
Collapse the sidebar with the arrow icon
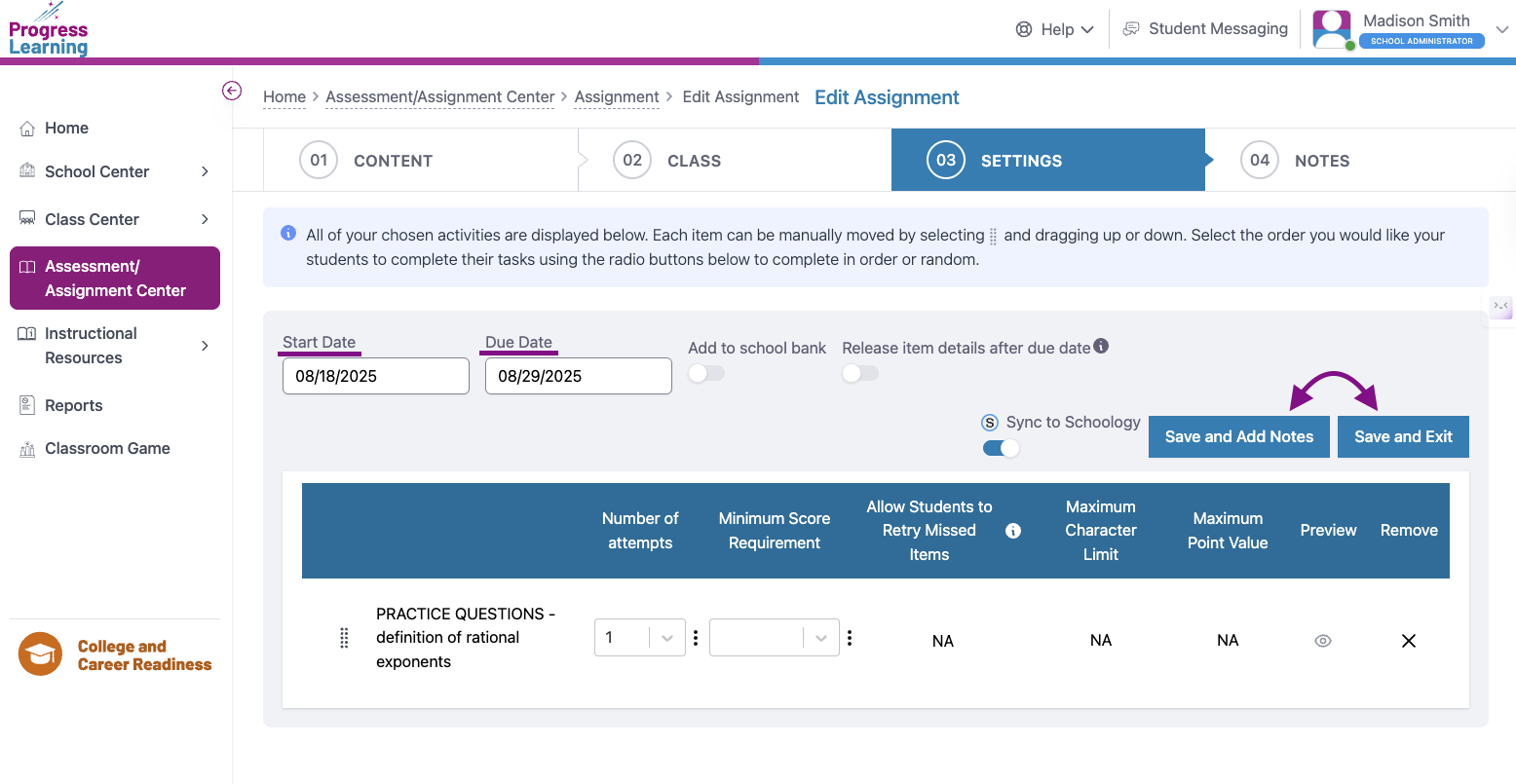(232, 91)
